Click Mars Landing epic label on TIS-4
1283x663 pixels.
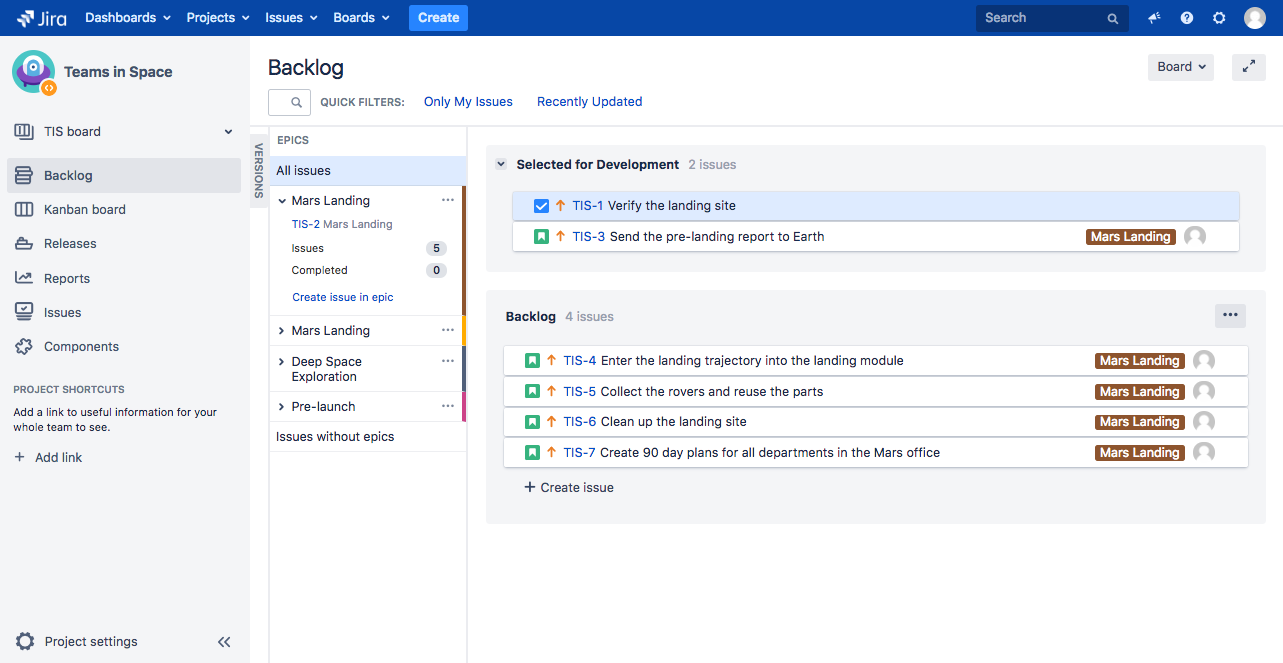1140,361
